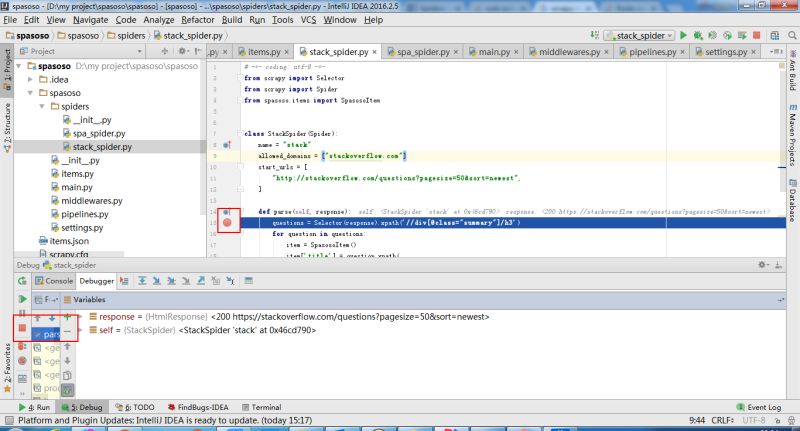Rerun stack_spider debug session

point(22,281)
